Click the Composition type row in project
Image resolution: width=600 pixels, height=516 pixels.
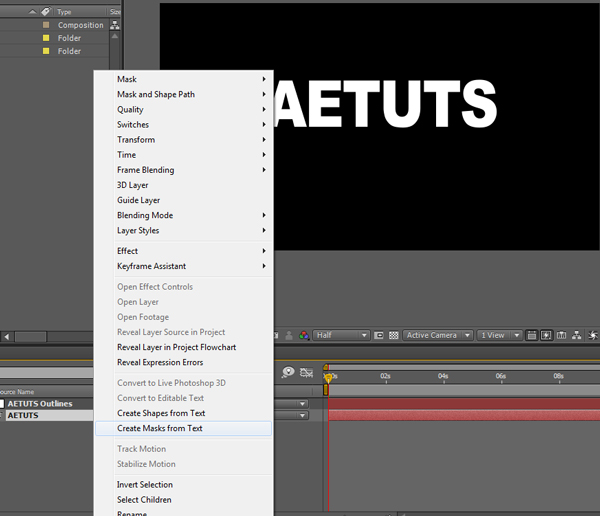(x=80, y=25)
